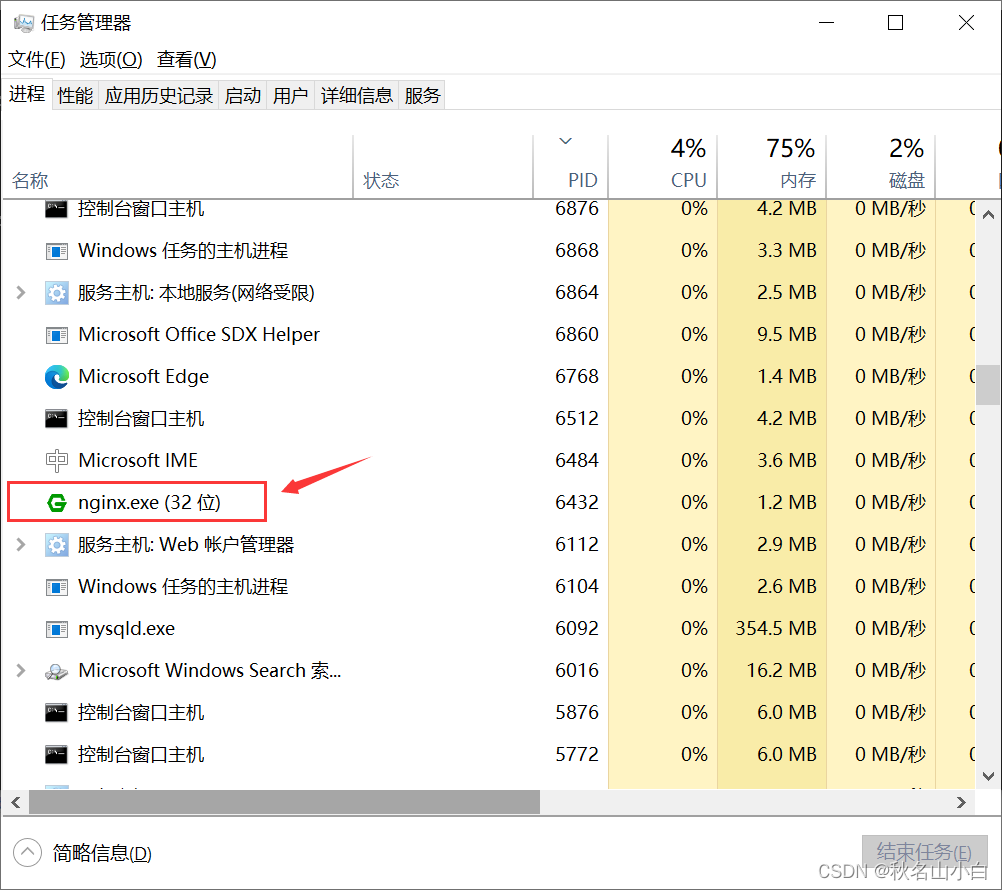Switch to the 详细信息 tab
Screen dimensions: 1002x890
click(357, 95)
